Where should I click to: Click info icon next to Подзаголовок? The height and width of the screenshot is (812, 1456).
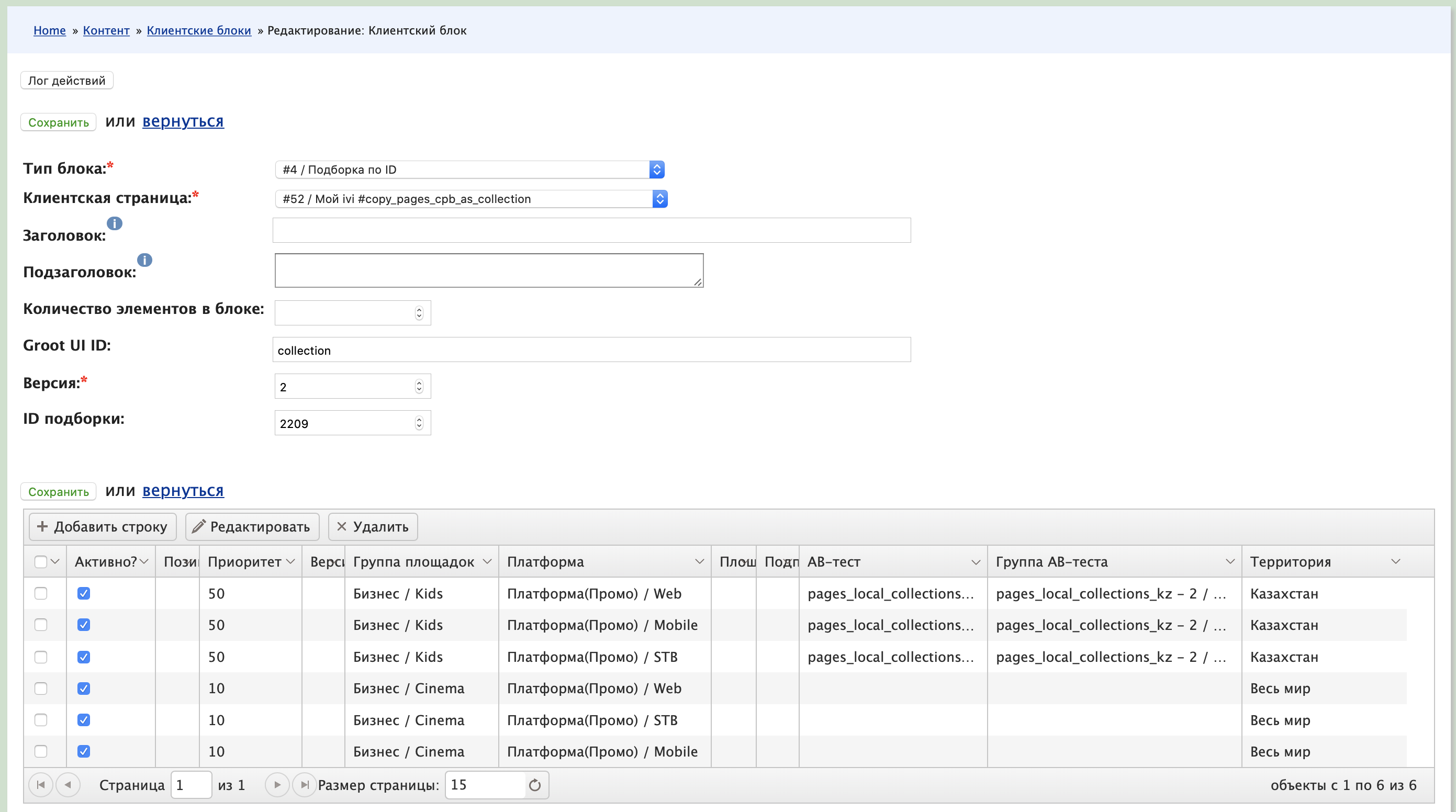click(144, 260)
